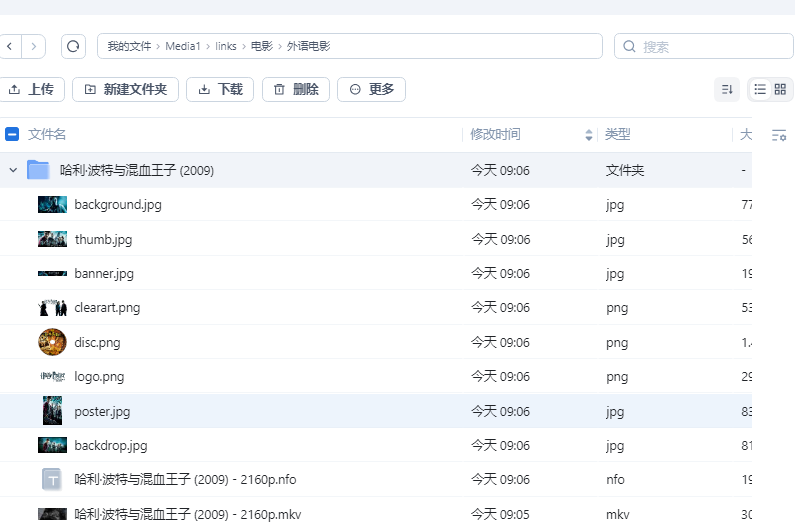795x528 pixels.
Task: Select file name backdrop.jpg
Action: [x=111, y=446]
